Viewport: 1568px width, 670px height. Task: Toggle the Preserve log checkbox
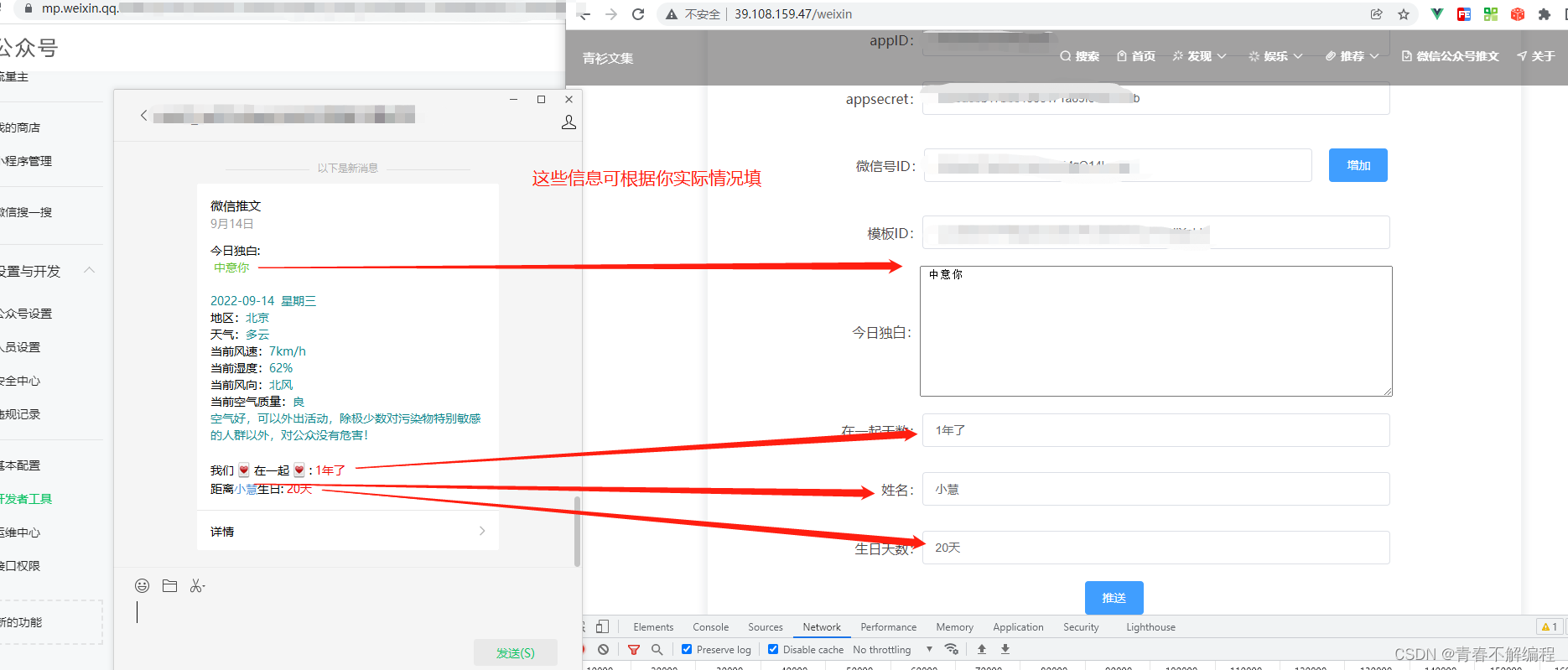tap(687, 649)
